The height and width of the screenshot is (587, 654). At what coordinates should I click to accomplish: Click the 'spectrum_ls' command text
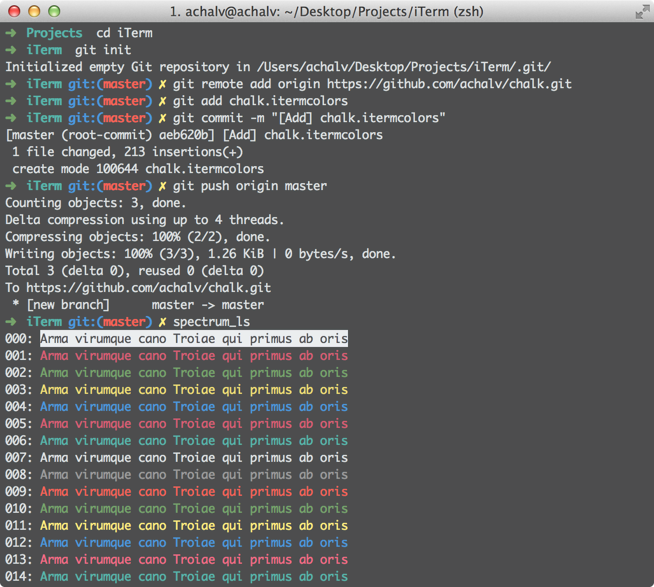click(x=211, y=322)
